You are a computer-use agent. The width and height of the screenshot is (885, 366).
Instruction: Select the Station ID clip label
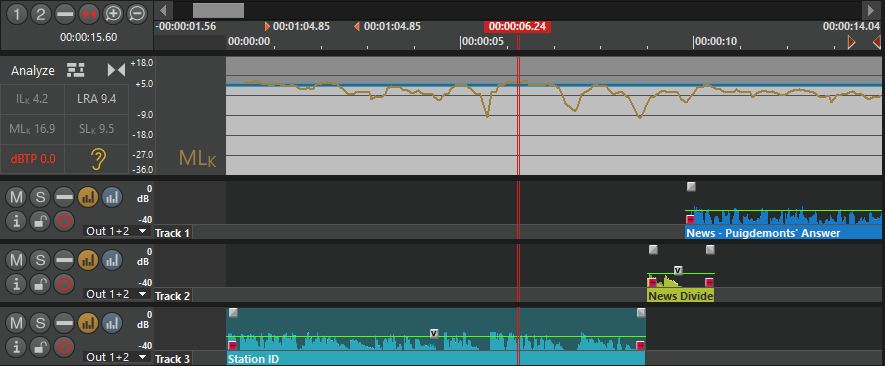[x=253, y=359]
